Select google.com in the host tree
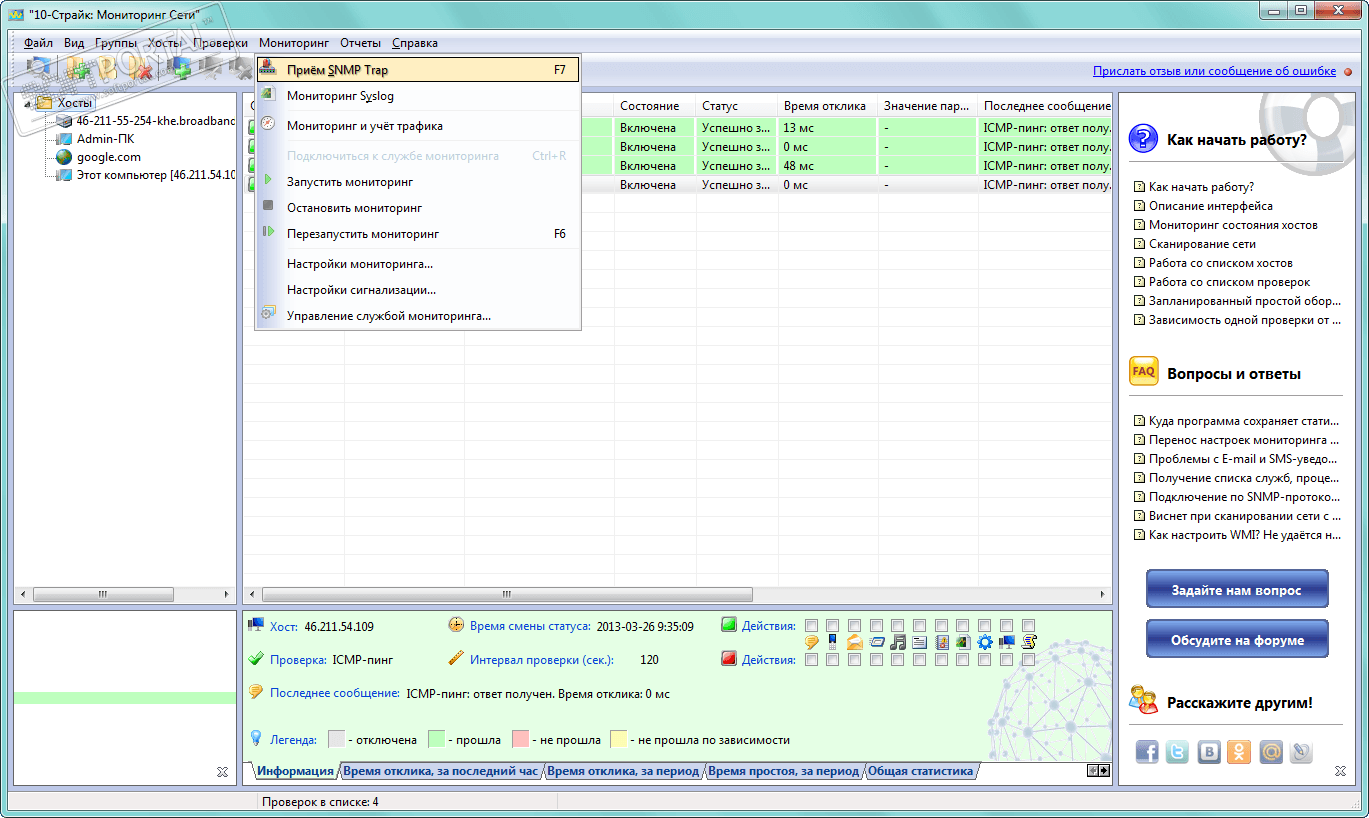This screenshot has height=818, width=1369. coord(109,157)
